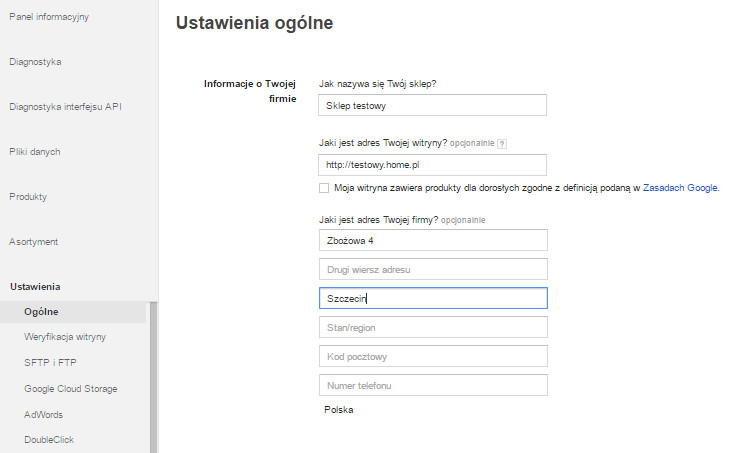Open the Asortyment page

34,241
